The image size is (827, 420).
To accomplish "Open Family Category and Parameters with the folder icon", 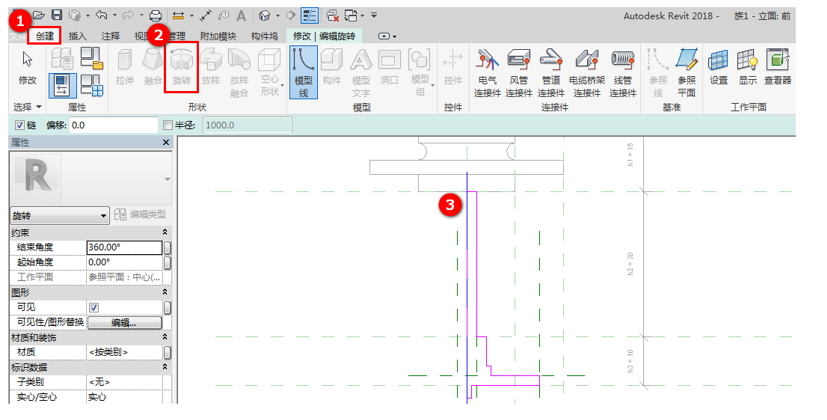I will pos(91,58).
